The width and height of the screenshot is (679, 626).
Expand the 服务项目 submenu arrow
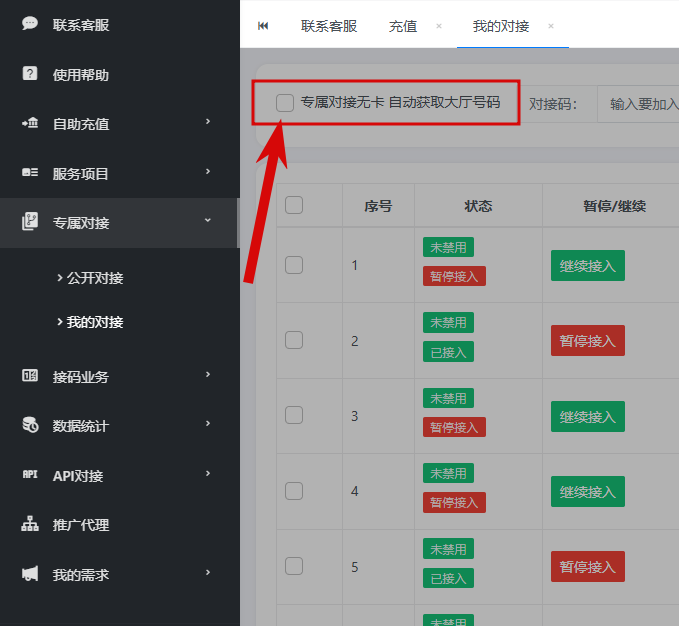(208, 171)
